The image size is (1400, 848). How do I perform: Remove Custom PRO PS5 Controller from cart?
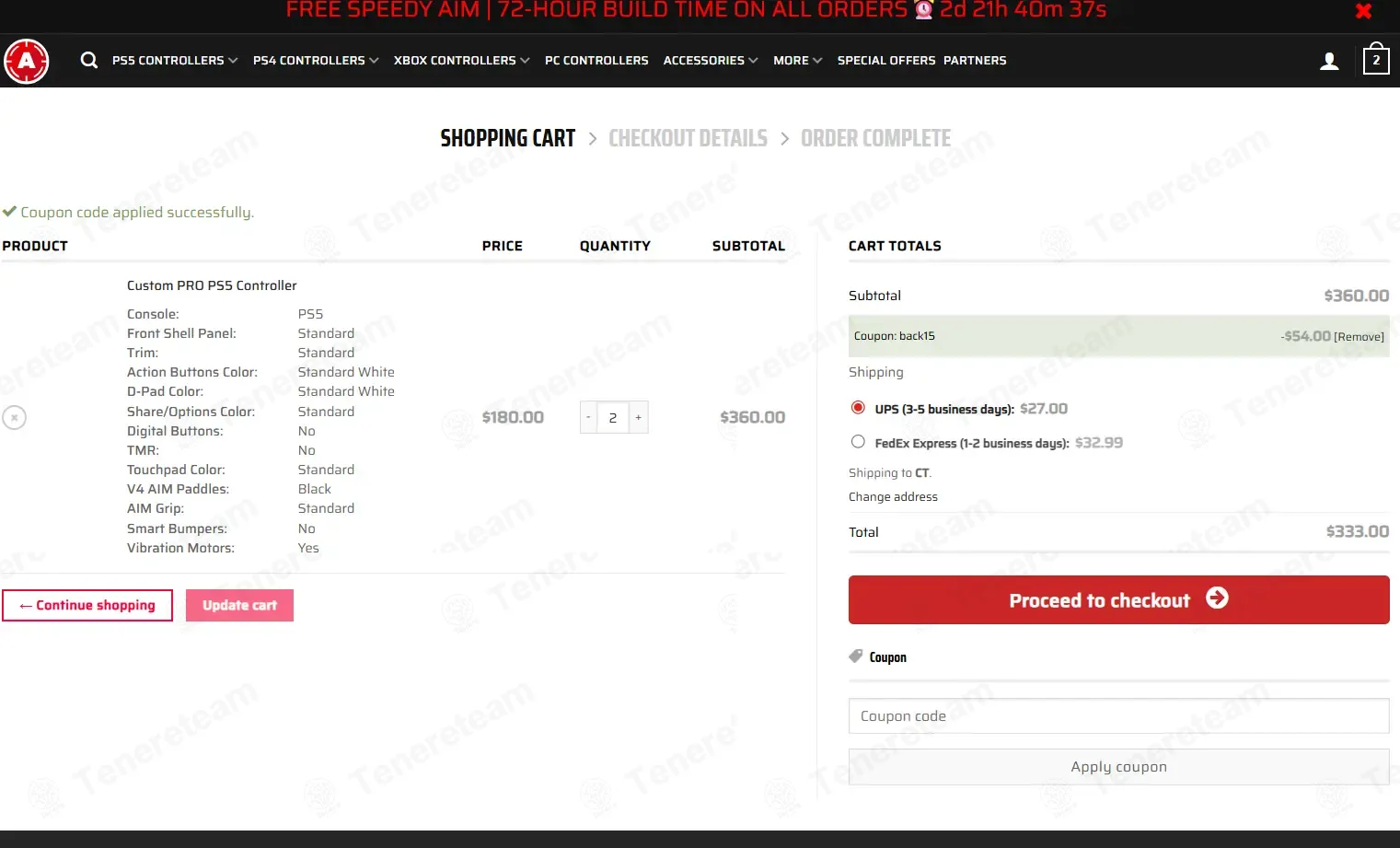coord(14,417)
